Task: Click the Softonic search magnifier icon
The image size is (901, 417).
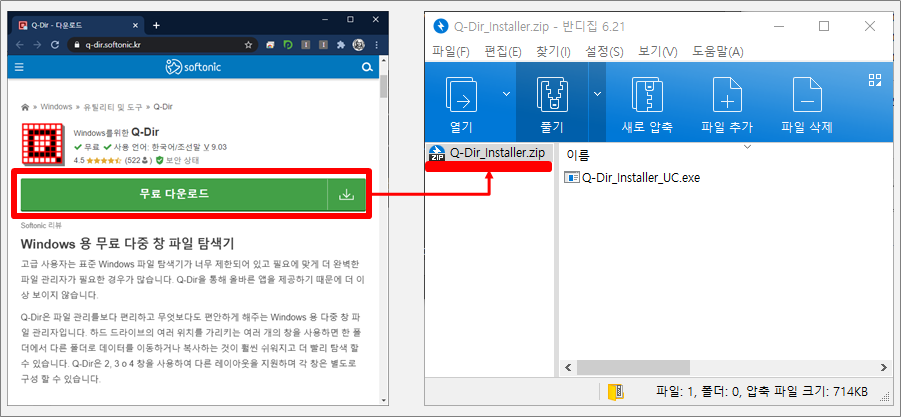Action: tap(367, 68)
